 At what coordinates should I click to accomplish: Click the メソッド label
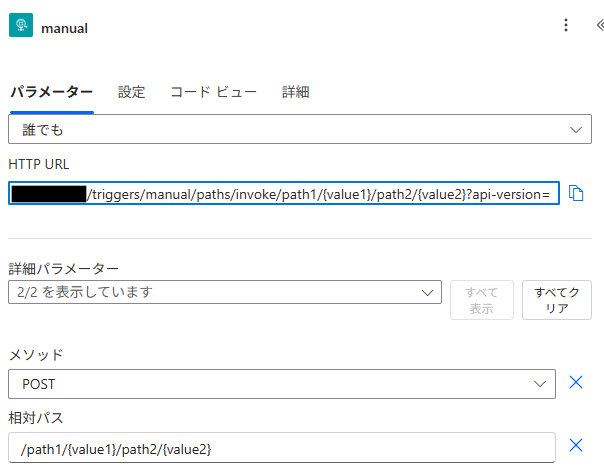click(36, 354)
